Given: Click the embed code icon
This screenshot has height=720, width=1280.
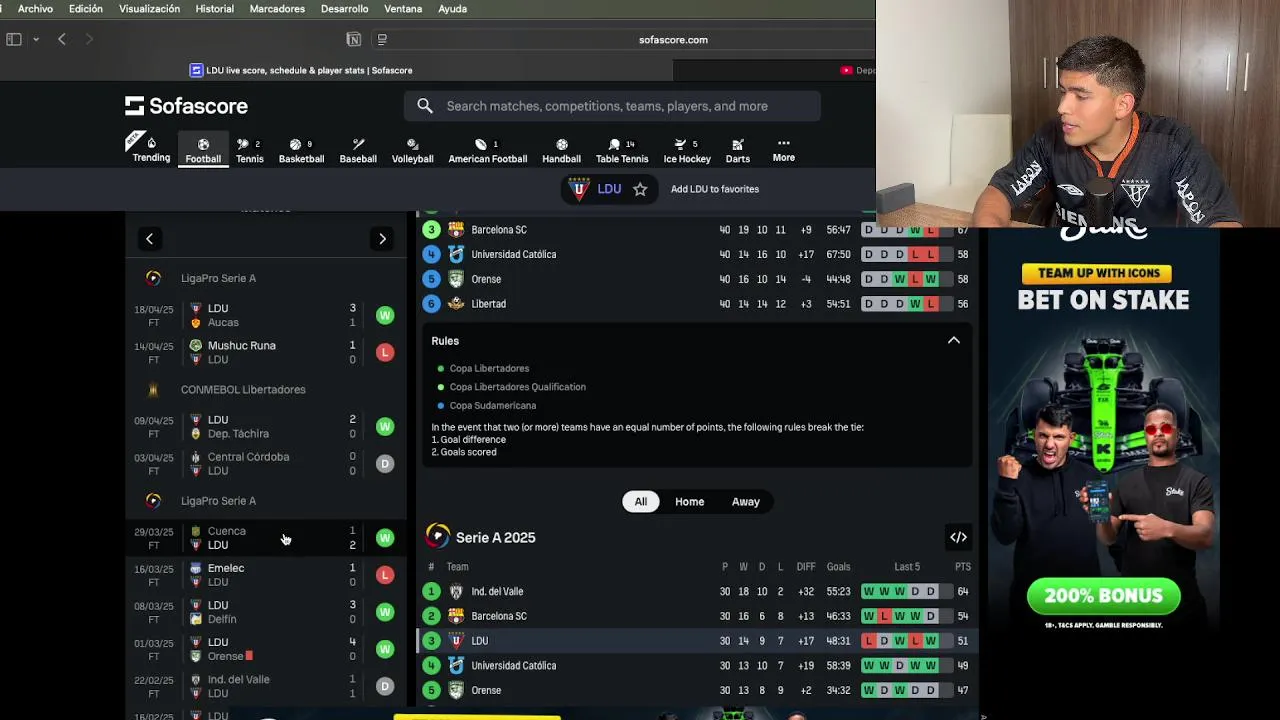Looking at the screenshot, I should (958, 538).
